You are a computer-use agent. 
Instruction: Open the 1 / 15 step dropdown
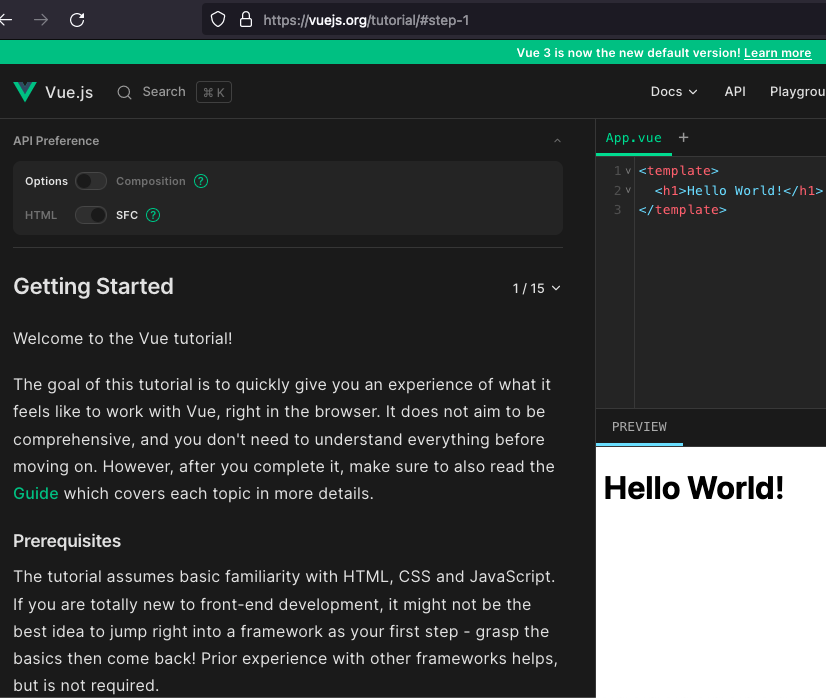click(536, 288)
